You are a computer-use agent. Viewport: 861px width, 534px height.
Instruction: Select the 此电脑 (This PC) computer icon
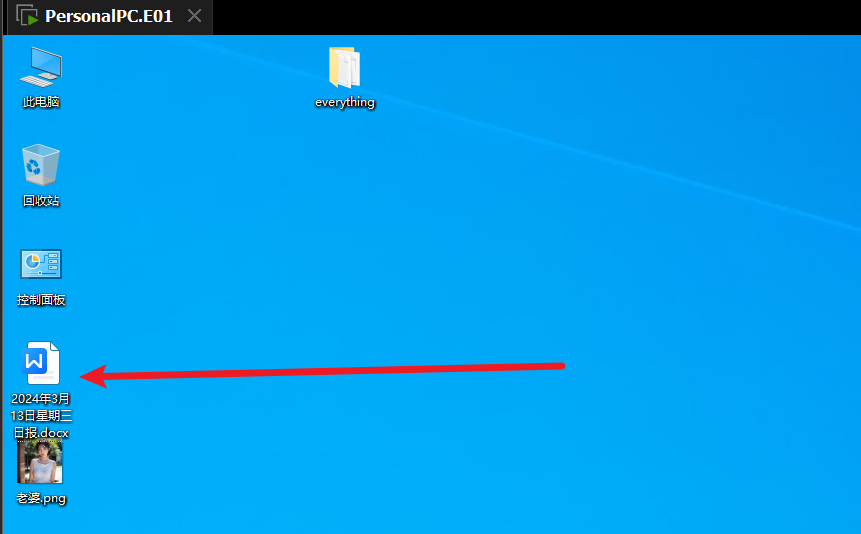pyautogui.click(x=41, y=66)
